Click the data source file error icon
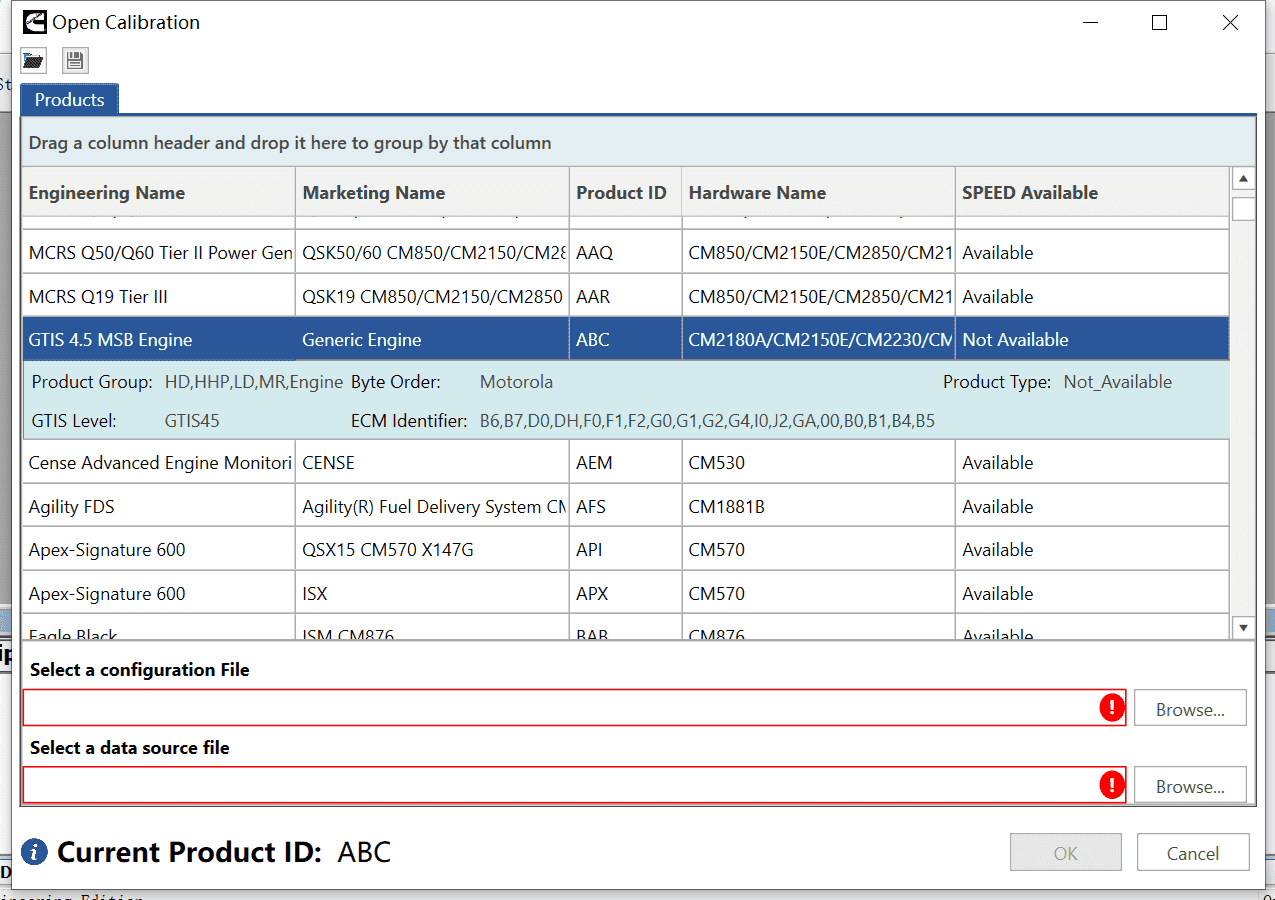This screenshot has width=1275, height=900. (1111, 785)
